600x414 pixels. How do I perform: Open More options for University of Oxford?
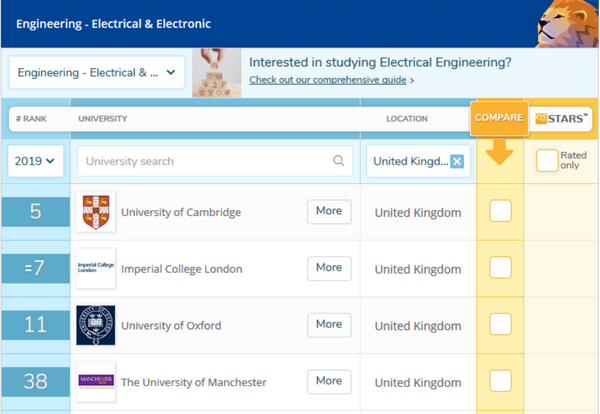[329, 324]
